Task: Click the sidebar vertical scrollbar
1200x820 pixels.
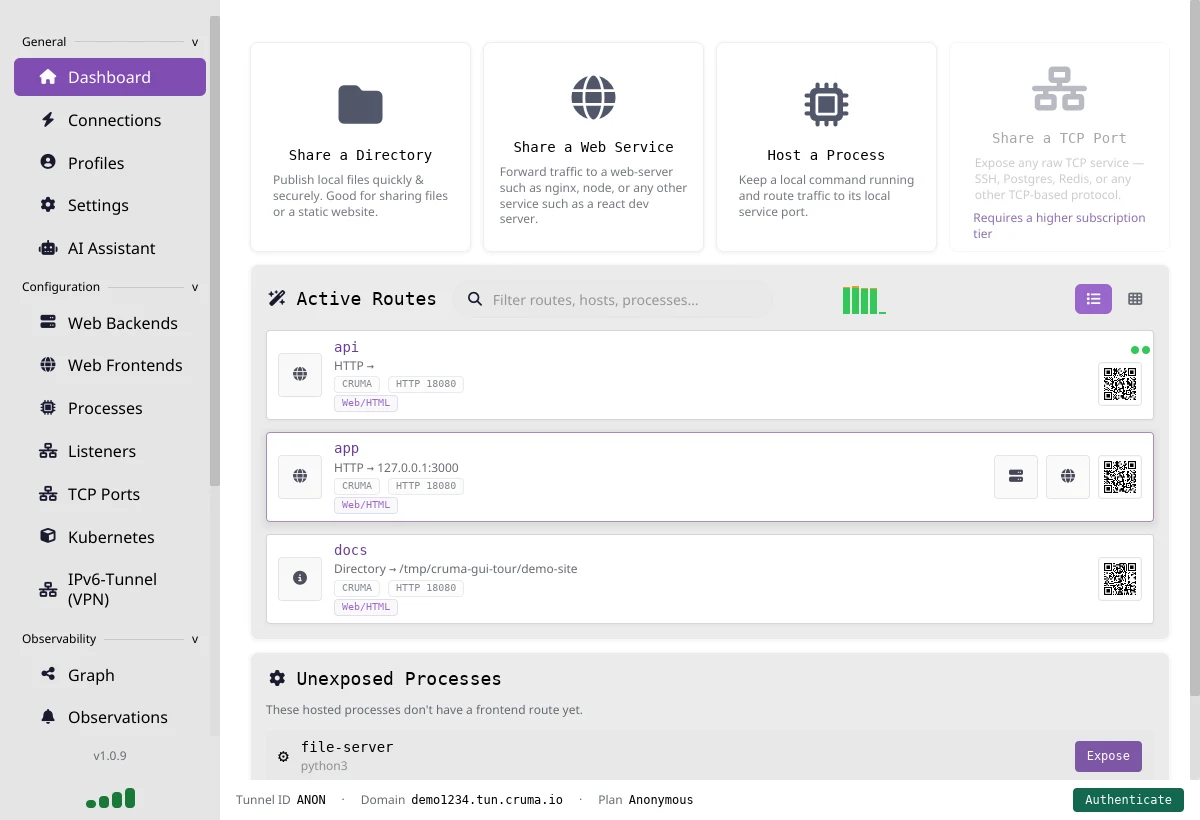Action: (x=215, y=250)
